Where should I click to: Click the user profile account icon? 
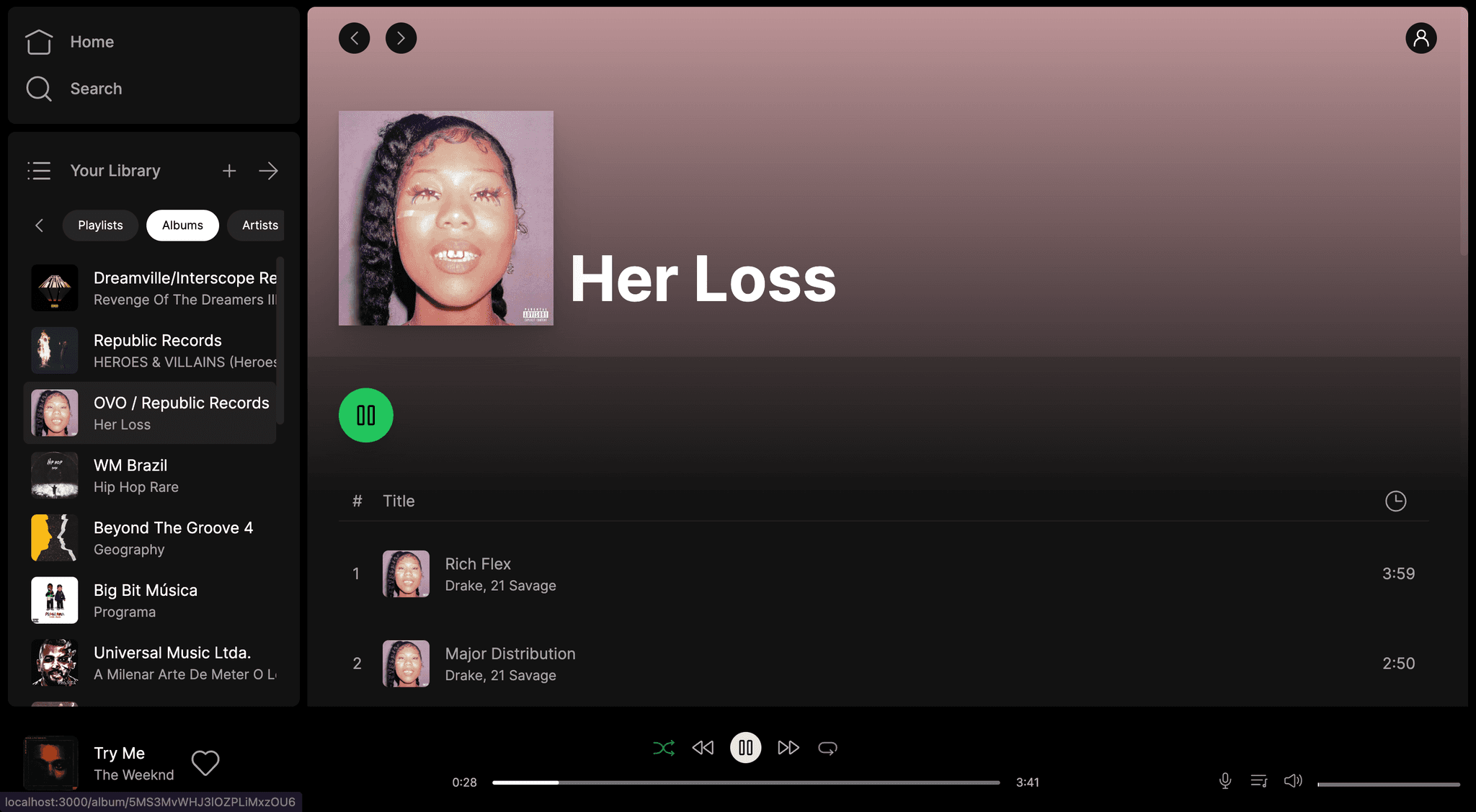pos(1420,38)
